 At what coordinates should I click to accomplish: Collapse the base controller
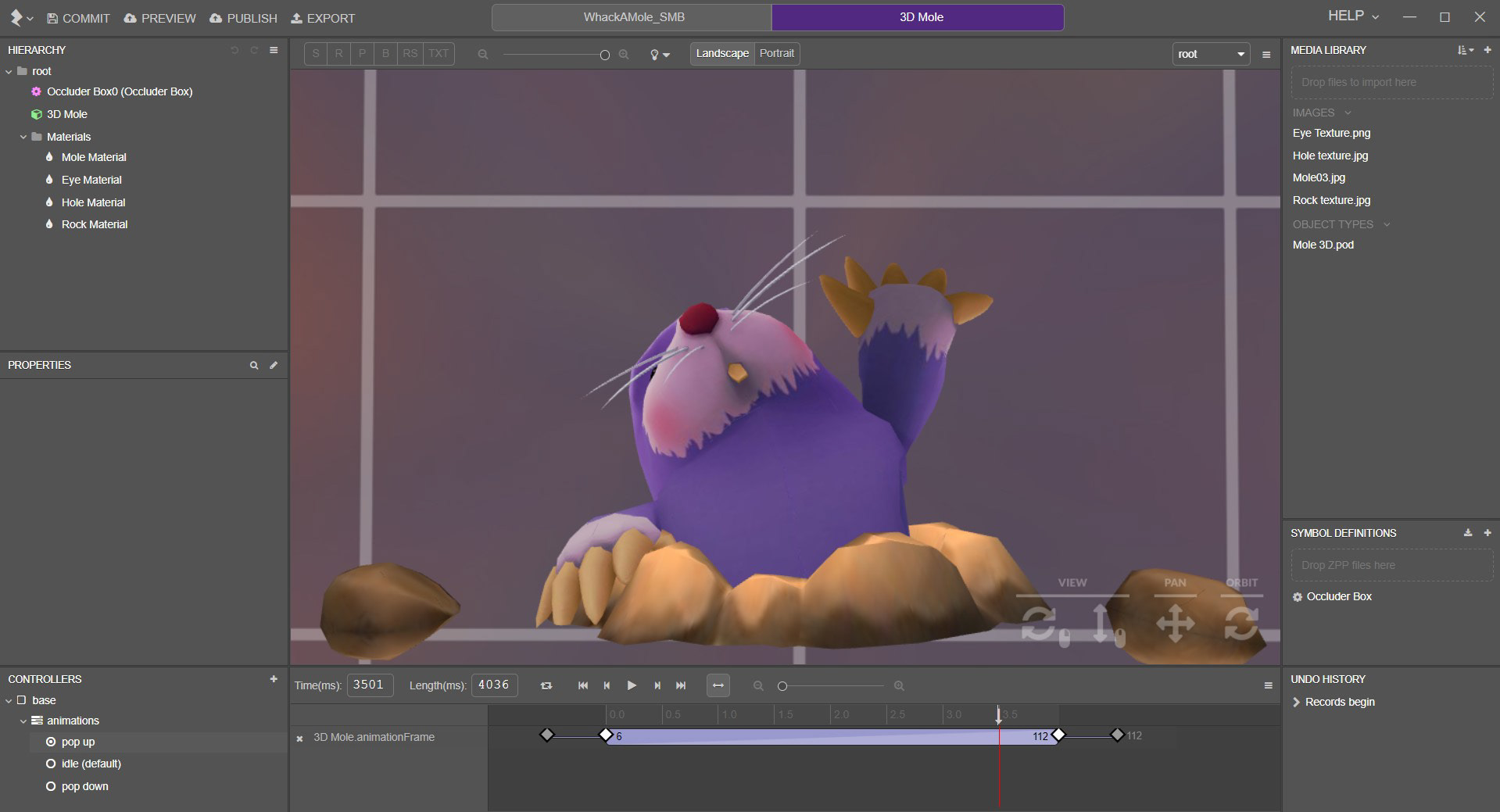(x=9, y=701)
